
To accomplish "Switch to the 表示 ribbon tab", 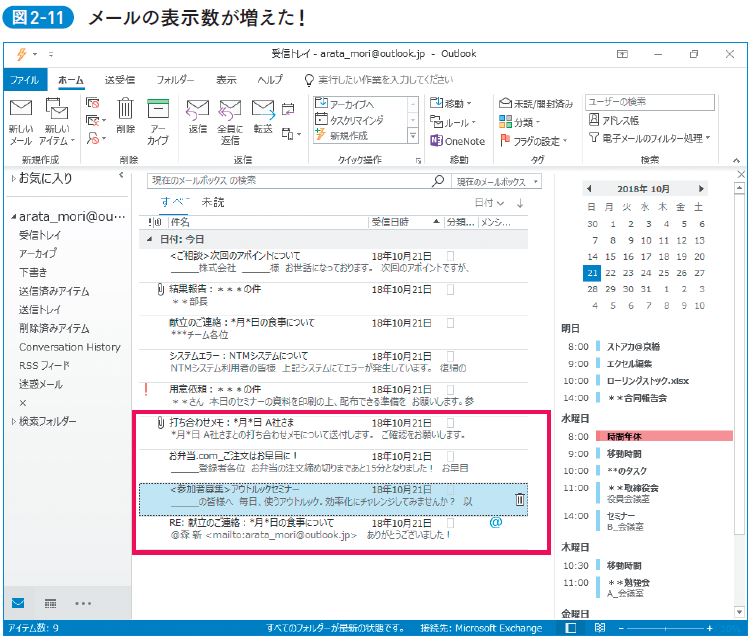I will (226, 80).
